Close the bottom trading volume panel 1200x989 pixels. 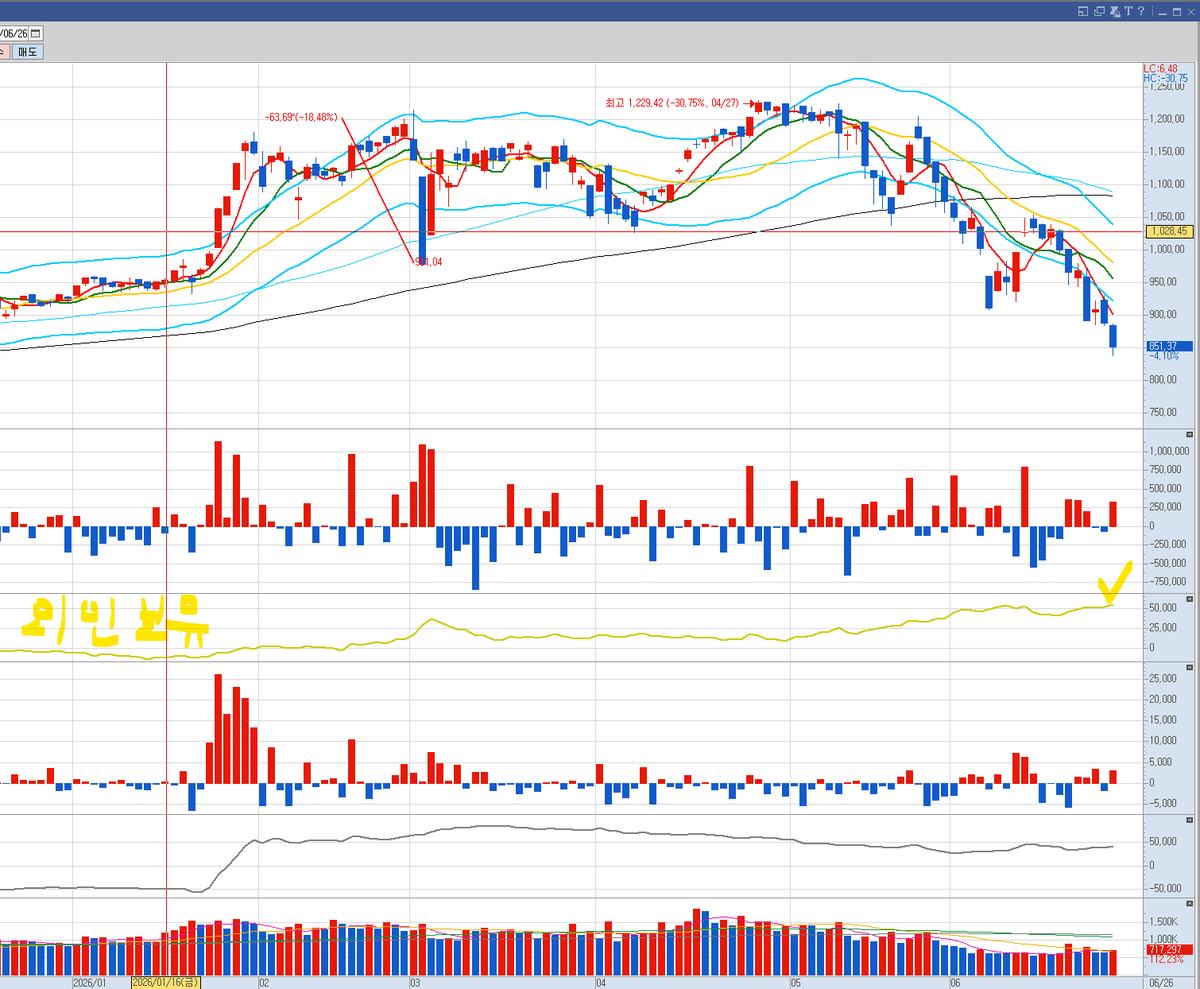tap(1188, 903)
